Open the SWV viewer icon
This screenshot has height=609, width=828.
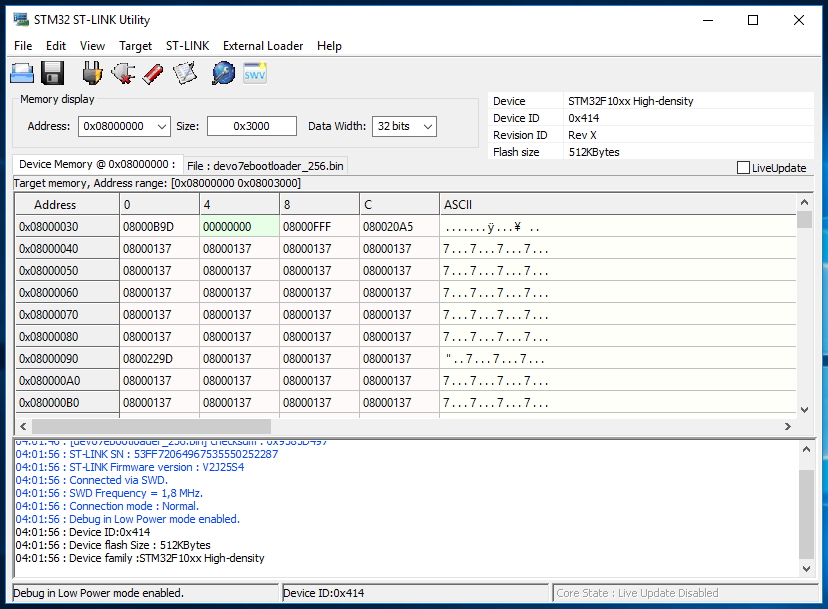(x=255, y=73)
